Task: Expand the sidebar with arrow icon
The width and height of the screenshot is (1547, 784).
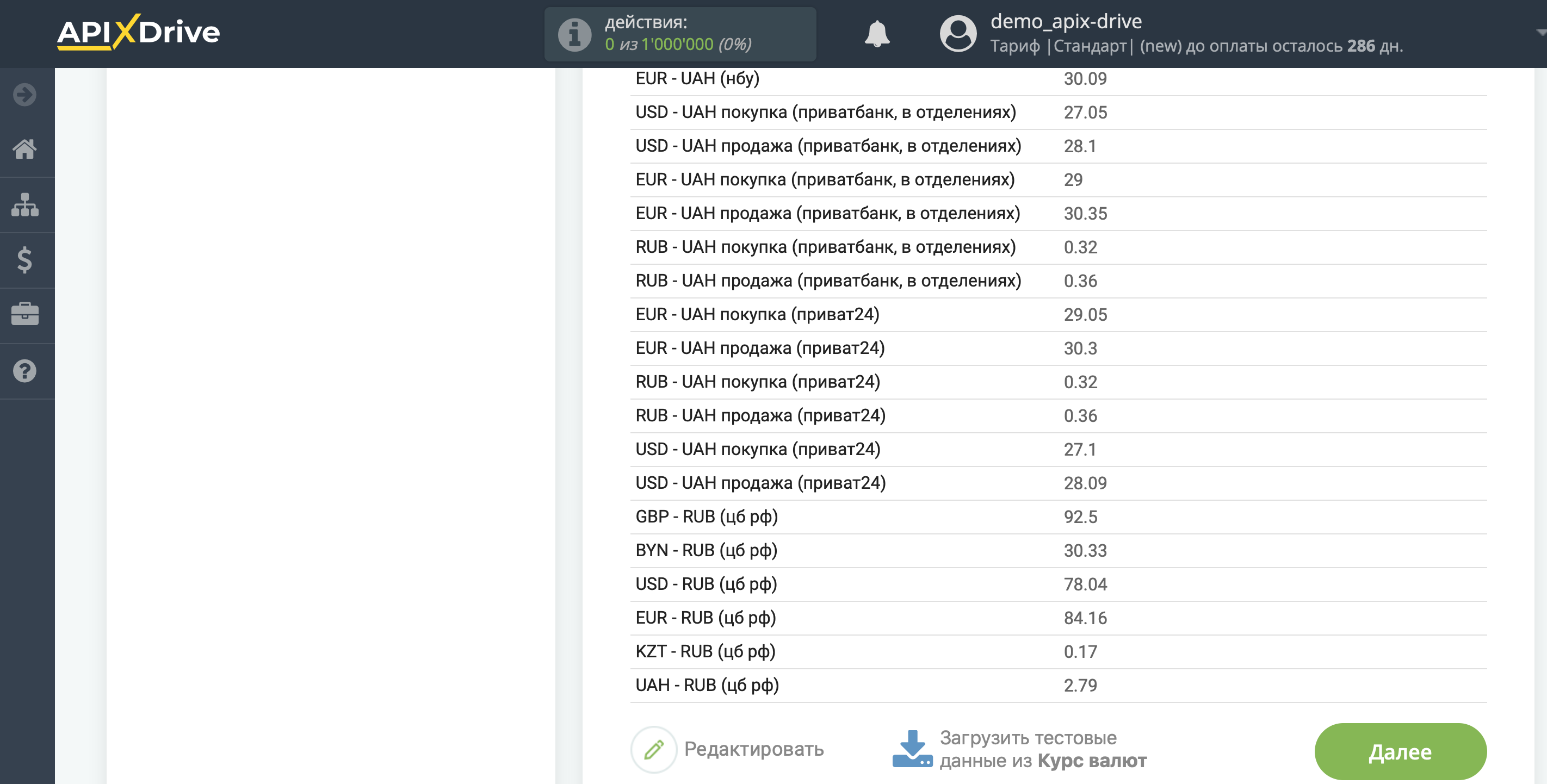Action: (x=24, y=95)
